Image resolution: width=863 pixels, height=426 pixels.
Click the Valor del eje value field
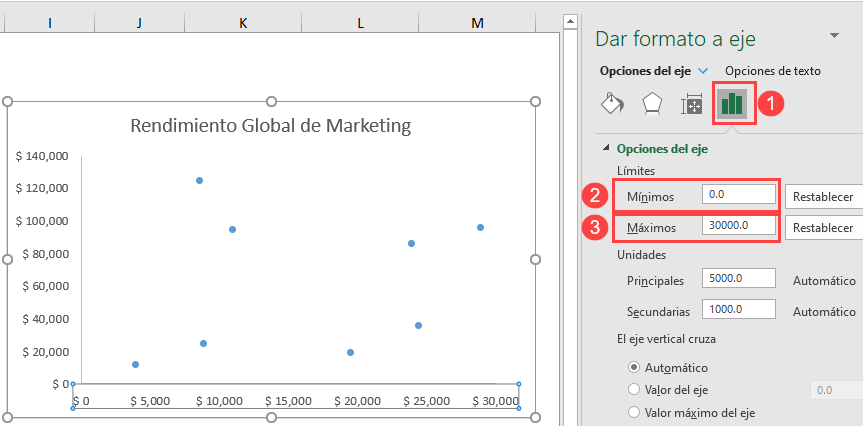837,390
